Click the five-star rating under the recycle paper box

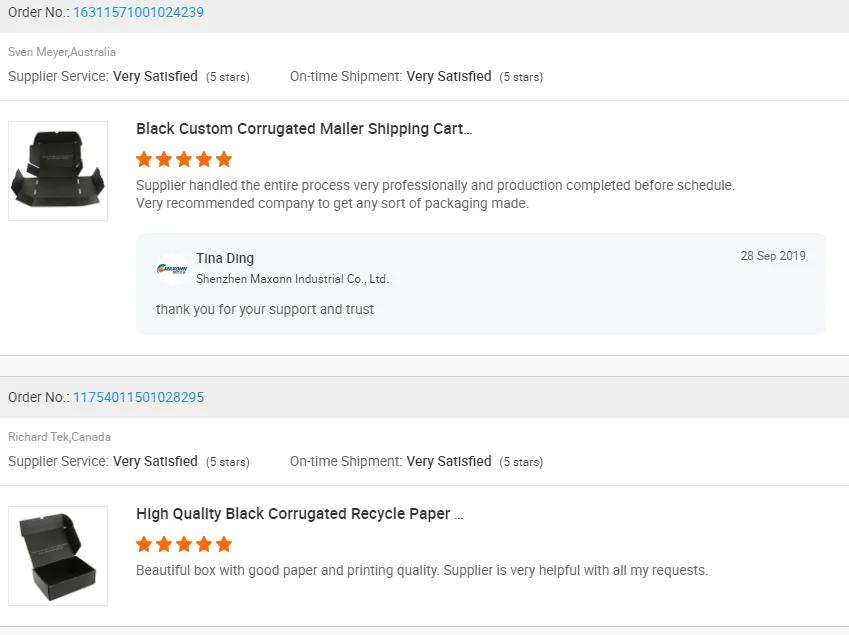tap(184, 544)
